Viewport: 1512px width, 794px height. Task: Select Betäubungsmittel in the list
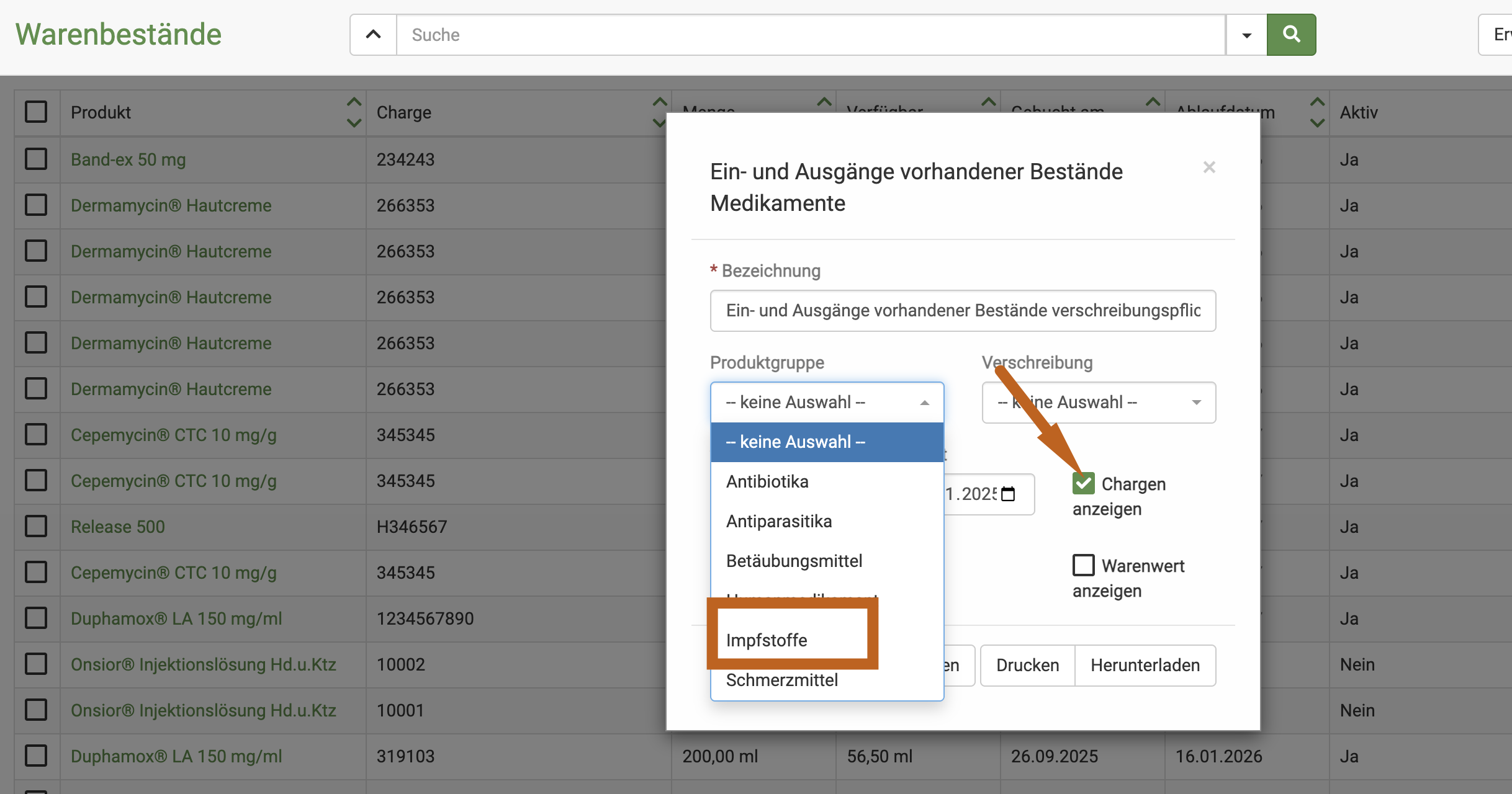pos(794,561)
